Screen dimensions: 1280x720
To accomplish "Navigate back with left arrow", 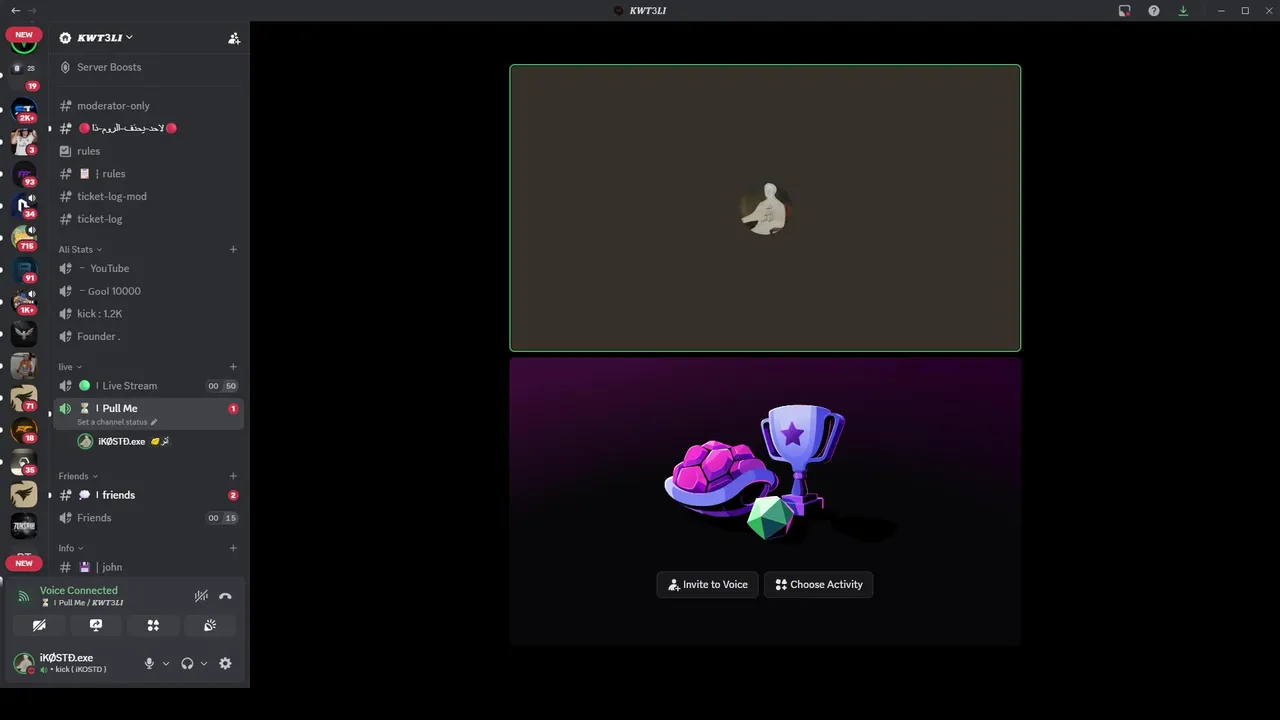I will 15,10.
